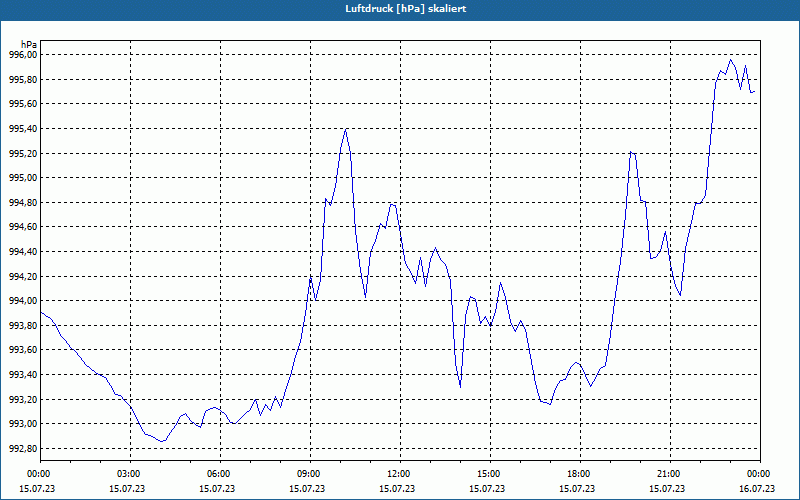Viewport: 800px width, 500px height.
Task: Click the 03:00 time axis label
Action: [x=131, y=474]
